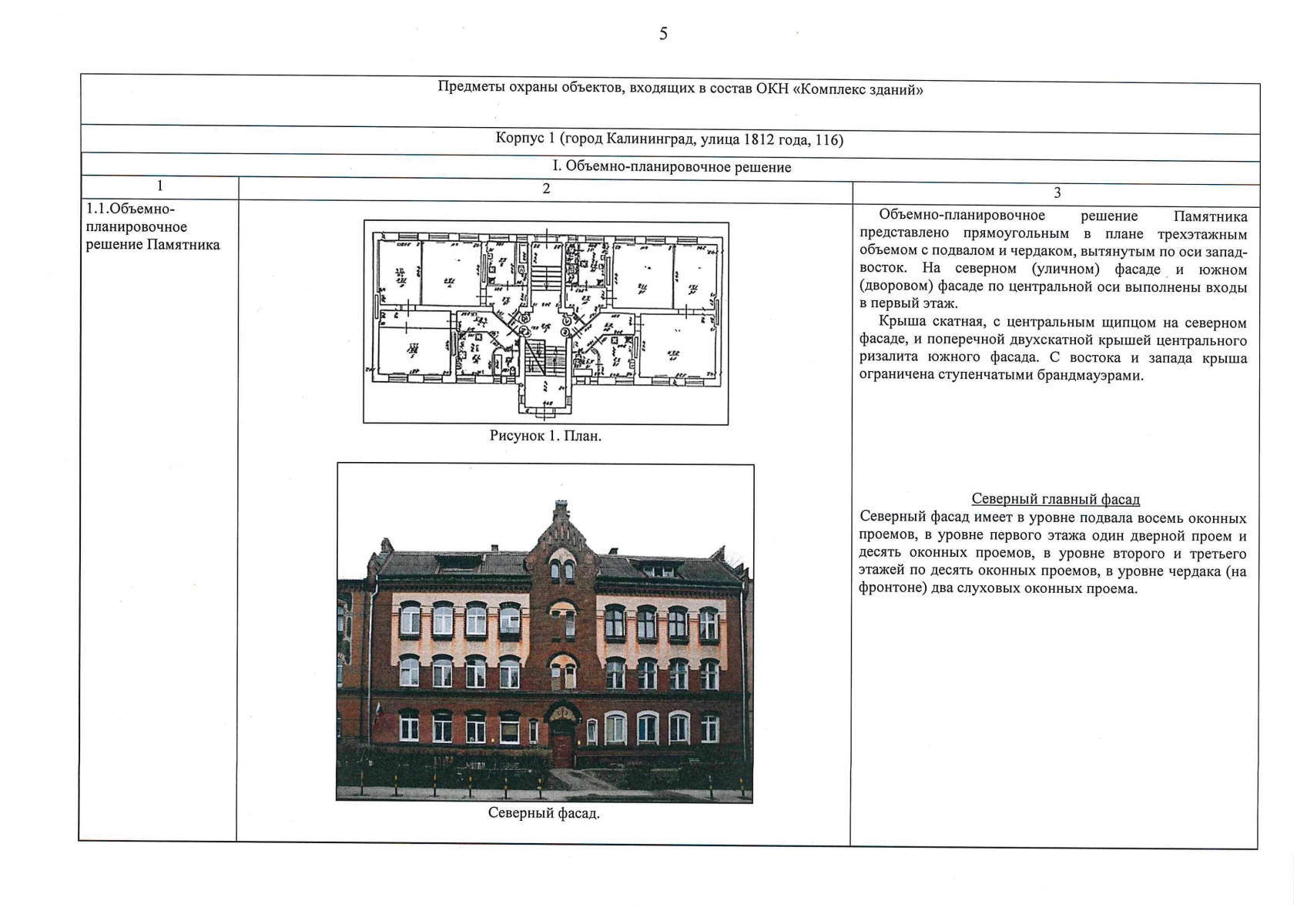Click the "Рисунок 1. План." caption
Viewport: 1307px width, 924px height.
click(x=545, y=436)
